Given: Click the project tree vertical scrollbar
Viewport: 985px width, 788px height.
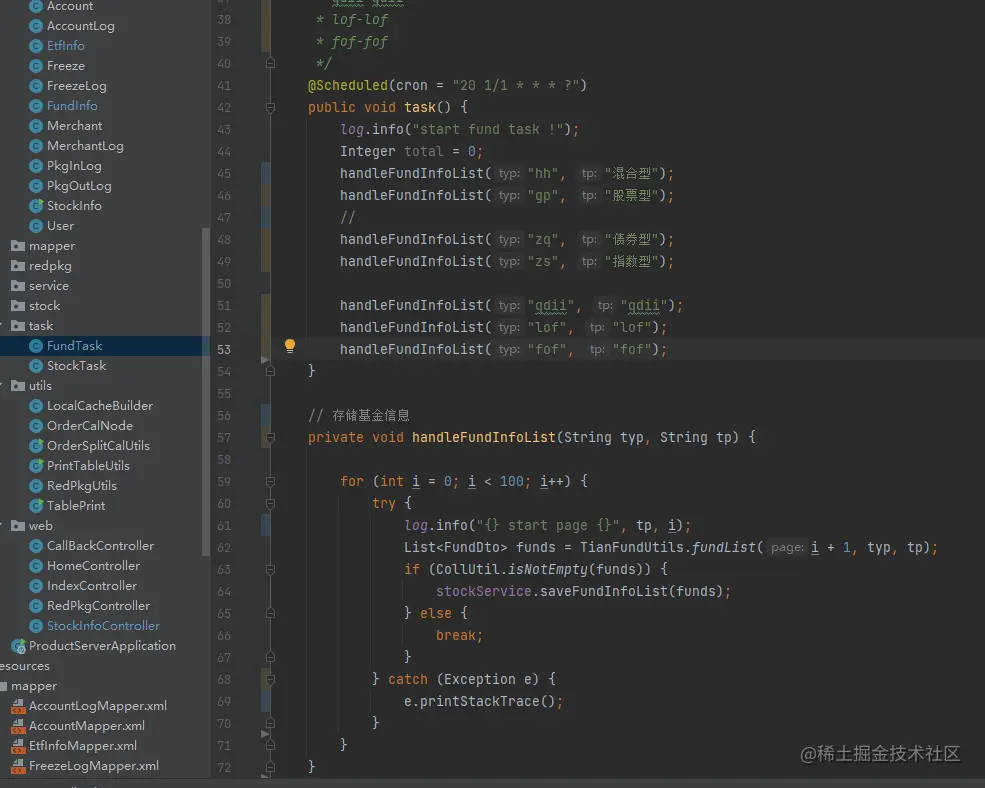Looking at the screenshot, I should coord(205,391).
